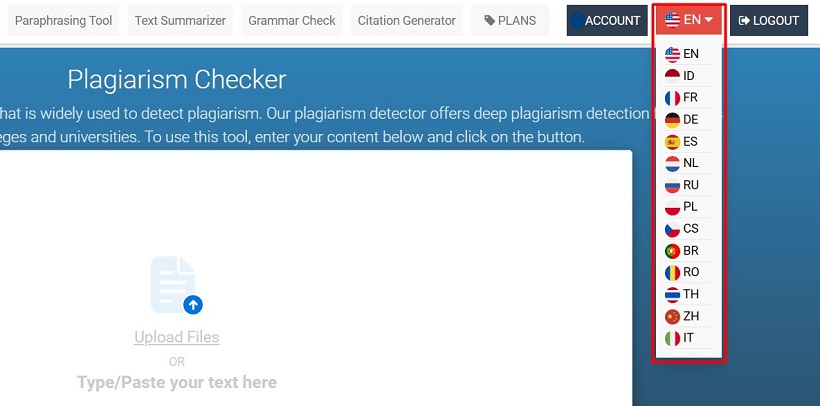Open the Paraphrasing Tool page
Screen dimensions: 820x406
coord(63,20)
